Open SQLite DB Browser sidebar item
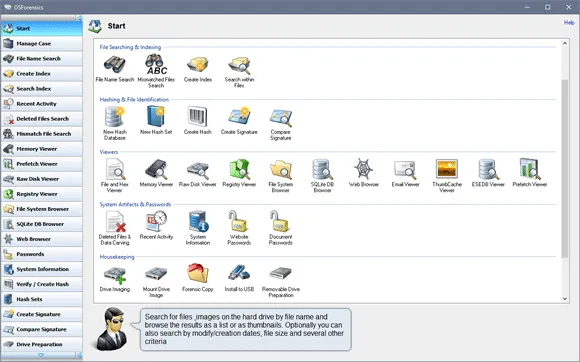The height and width of the screenshot is (362, 580). click(x=41, y=224)
